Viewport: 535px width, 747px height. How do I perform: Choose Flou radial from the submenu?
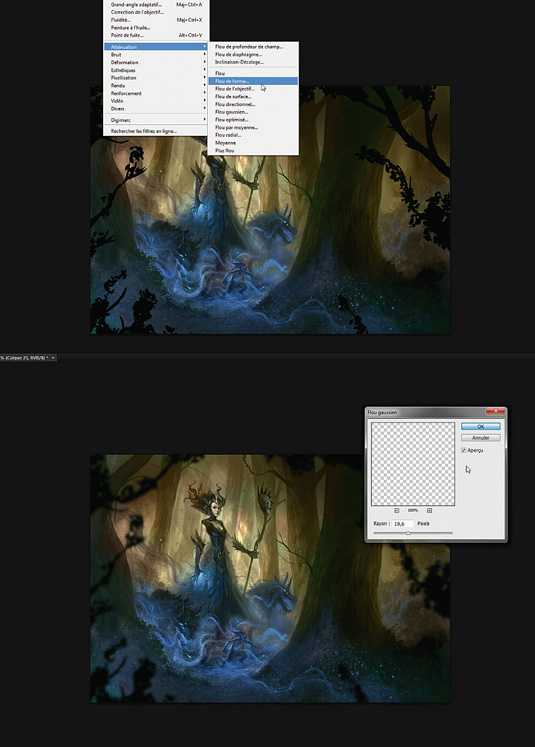coord(228,135)
